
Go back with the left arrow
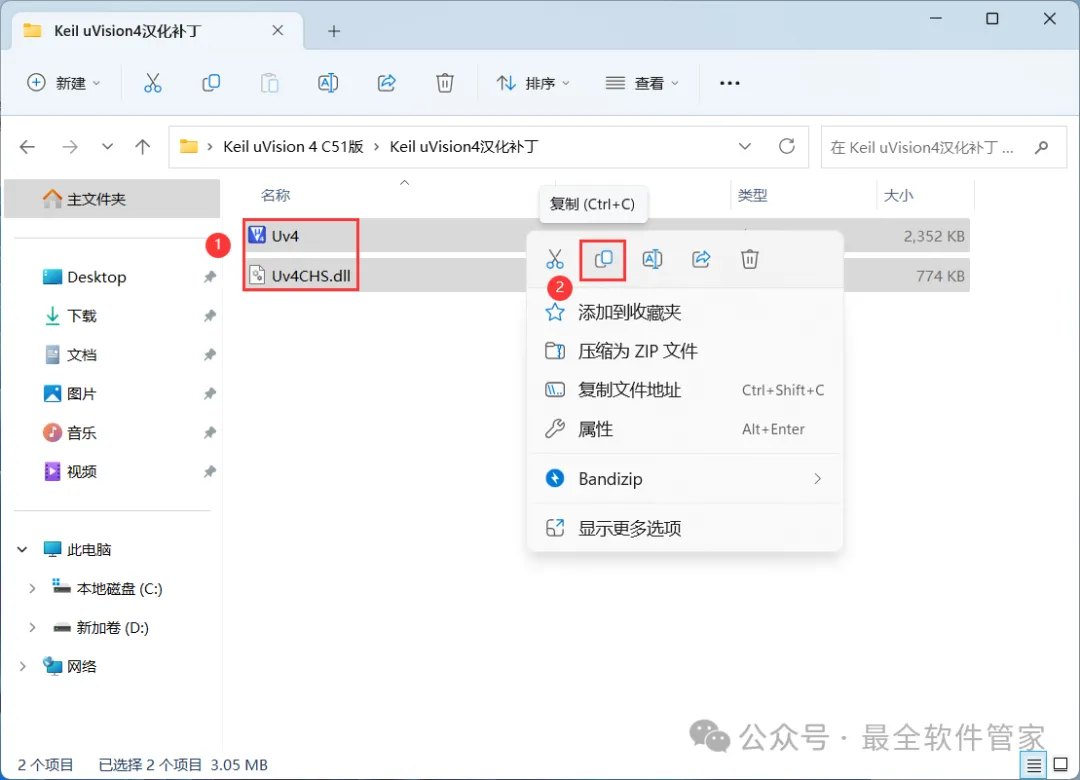(28, 147)
